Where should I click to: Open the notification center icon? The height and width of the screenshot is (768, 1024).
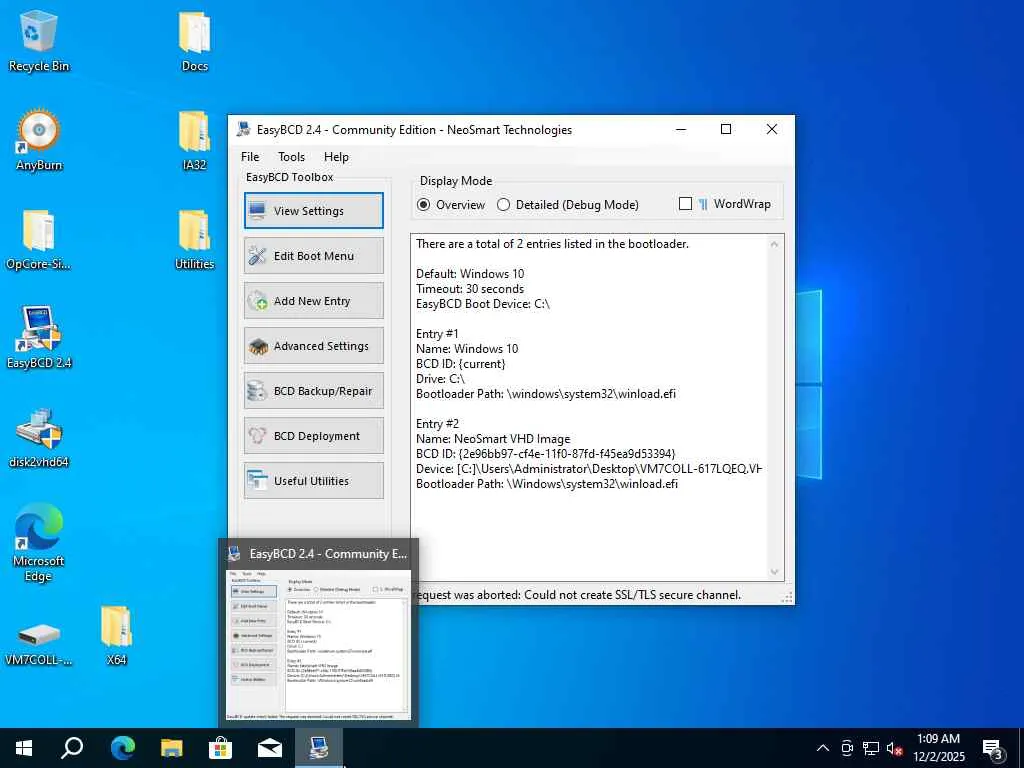992,748
